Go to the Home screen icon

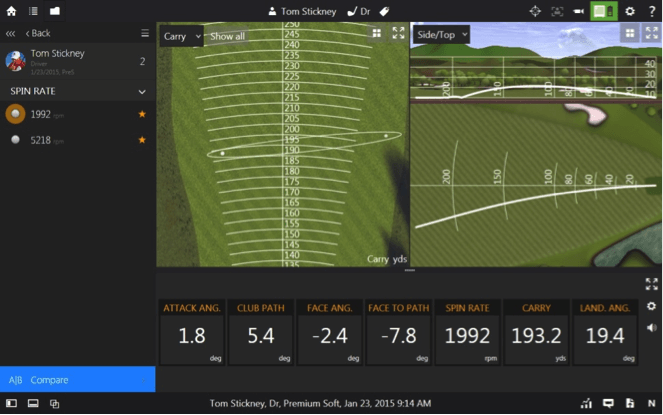pyautogui.click(x=11, y=11)
